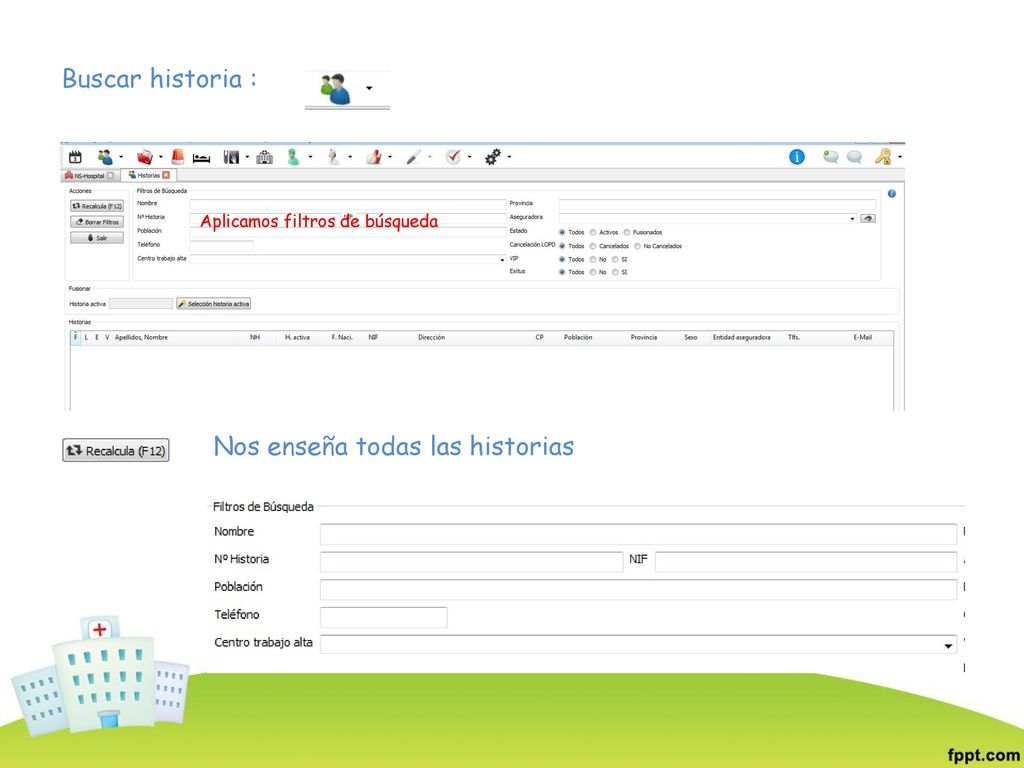Select the scalpel toolbar icon
Viewport: 1024px width, 768px height.
pyautogui.click(x=413, y=157)
